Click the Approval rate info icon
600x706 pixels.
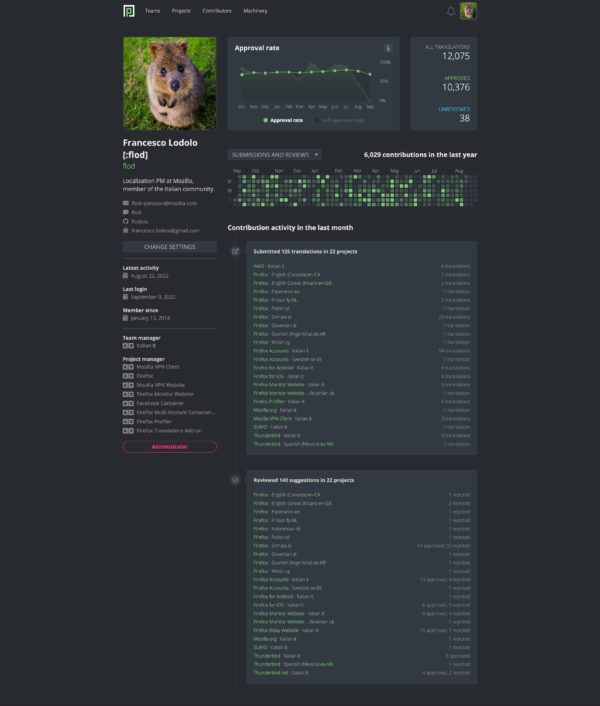(388, 48)
